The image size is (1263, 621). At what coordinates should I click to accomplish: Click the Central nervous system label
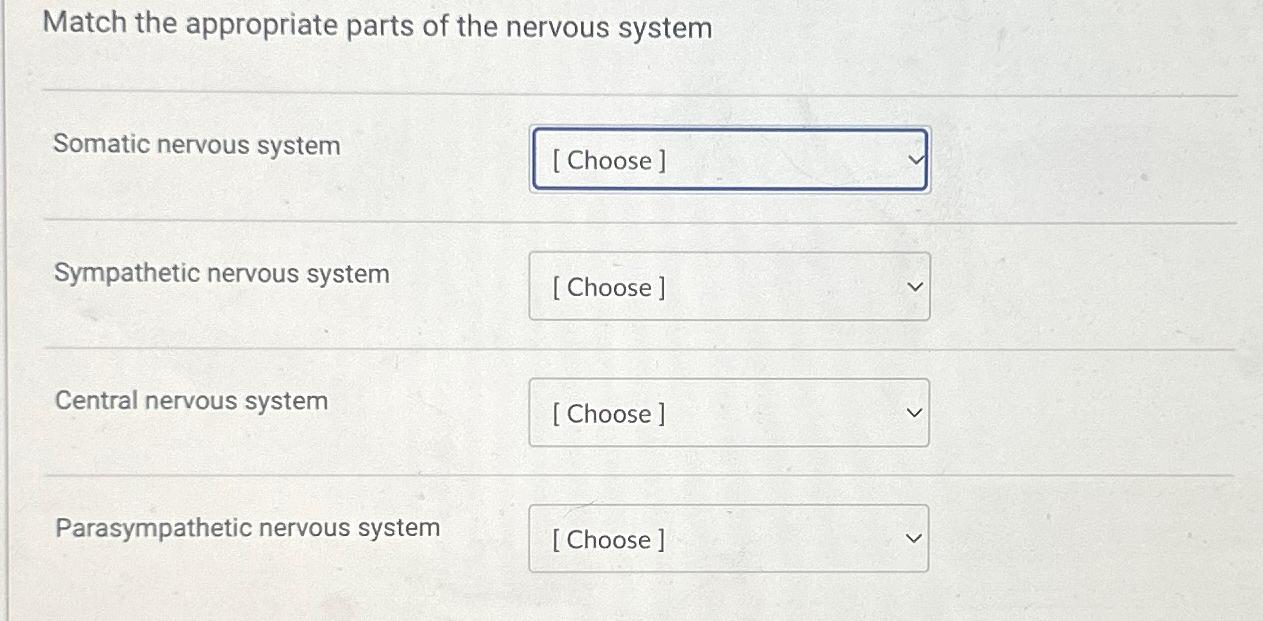click(x=191, y=401)
